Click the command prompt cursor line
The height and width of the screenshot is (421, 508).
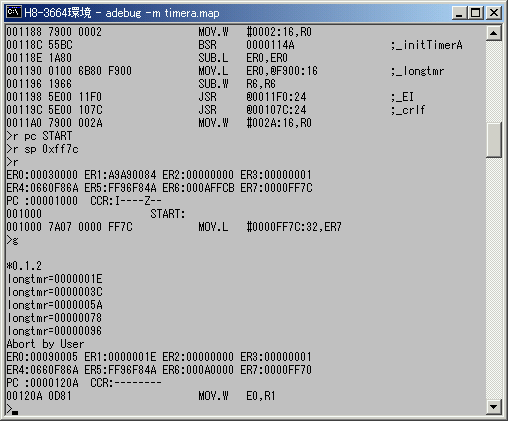(x=13, y=409)
